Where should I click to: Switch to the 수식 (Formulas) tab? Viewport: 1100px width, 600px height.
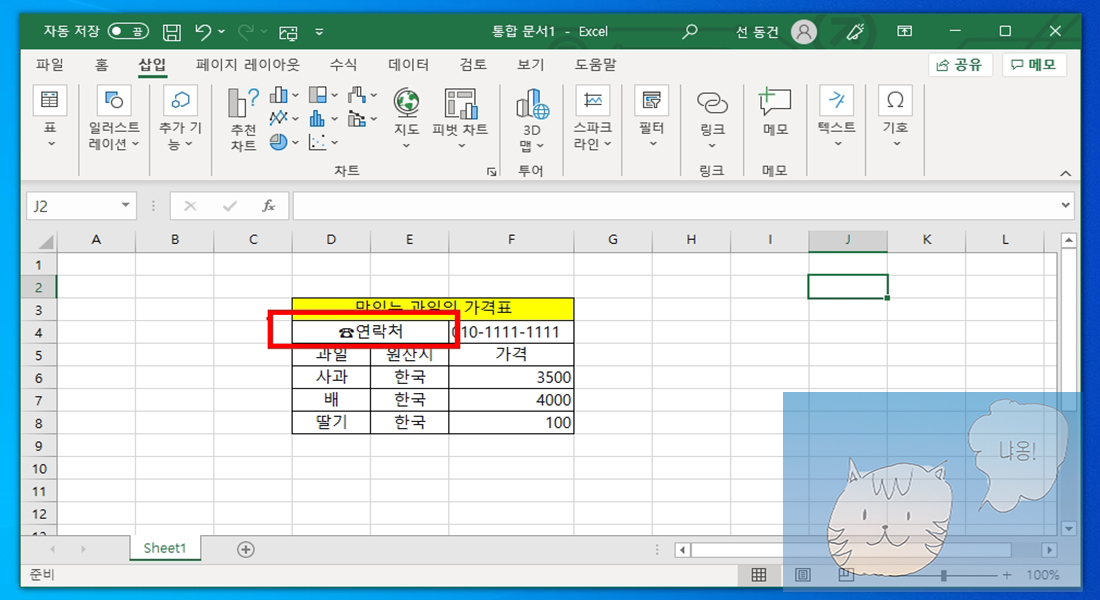click(x=343, y=65)
